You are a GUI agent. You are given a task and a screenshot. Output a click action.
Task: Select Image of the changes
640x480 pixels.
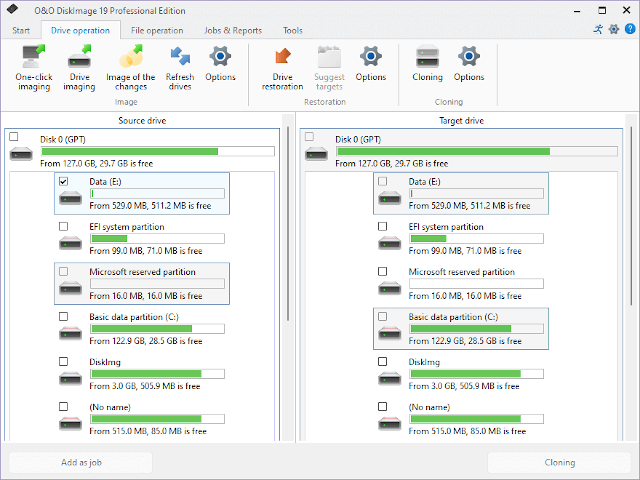tap(131, 68)
